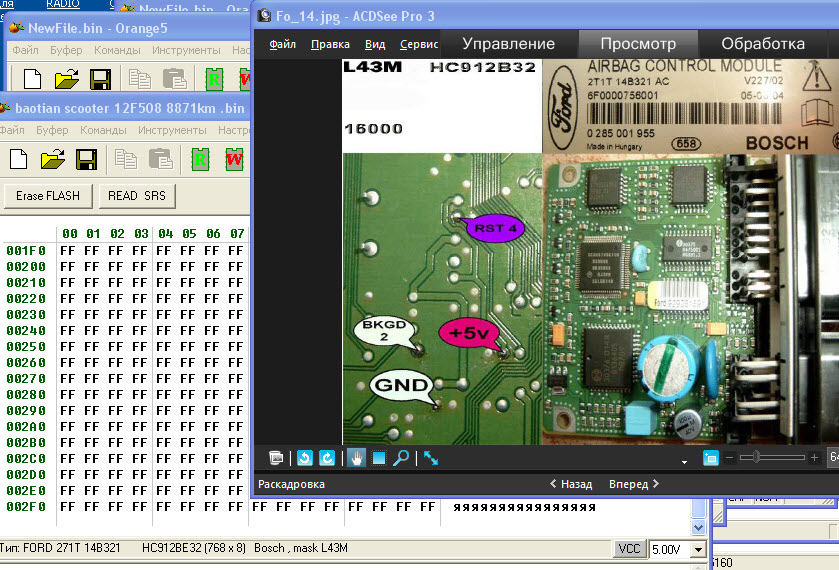839x570 pixels.
Task: Click the external editor icon in ACDSee bottom toolbar
Action: pos(276,458)
